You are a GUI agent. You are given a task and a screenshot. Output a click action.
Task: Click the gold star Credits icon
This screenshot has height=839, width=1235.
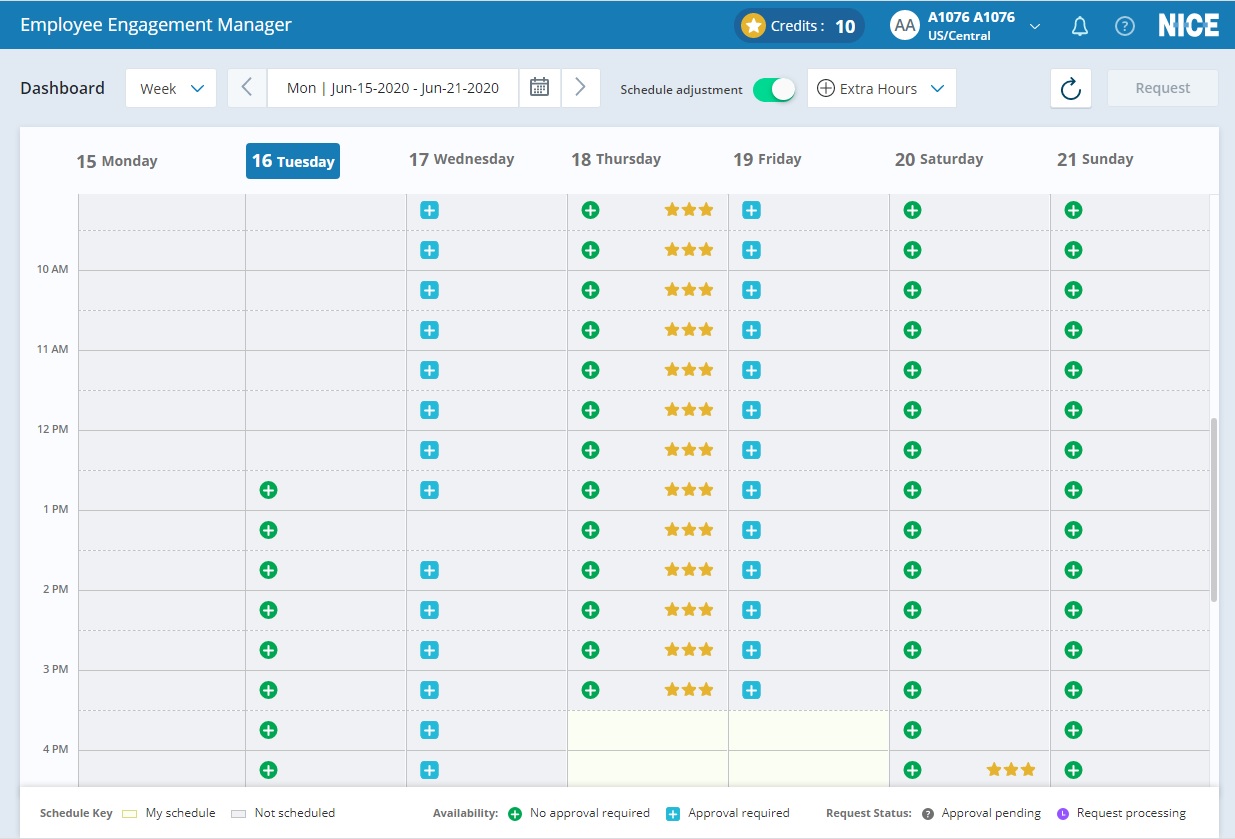[754, 26]
